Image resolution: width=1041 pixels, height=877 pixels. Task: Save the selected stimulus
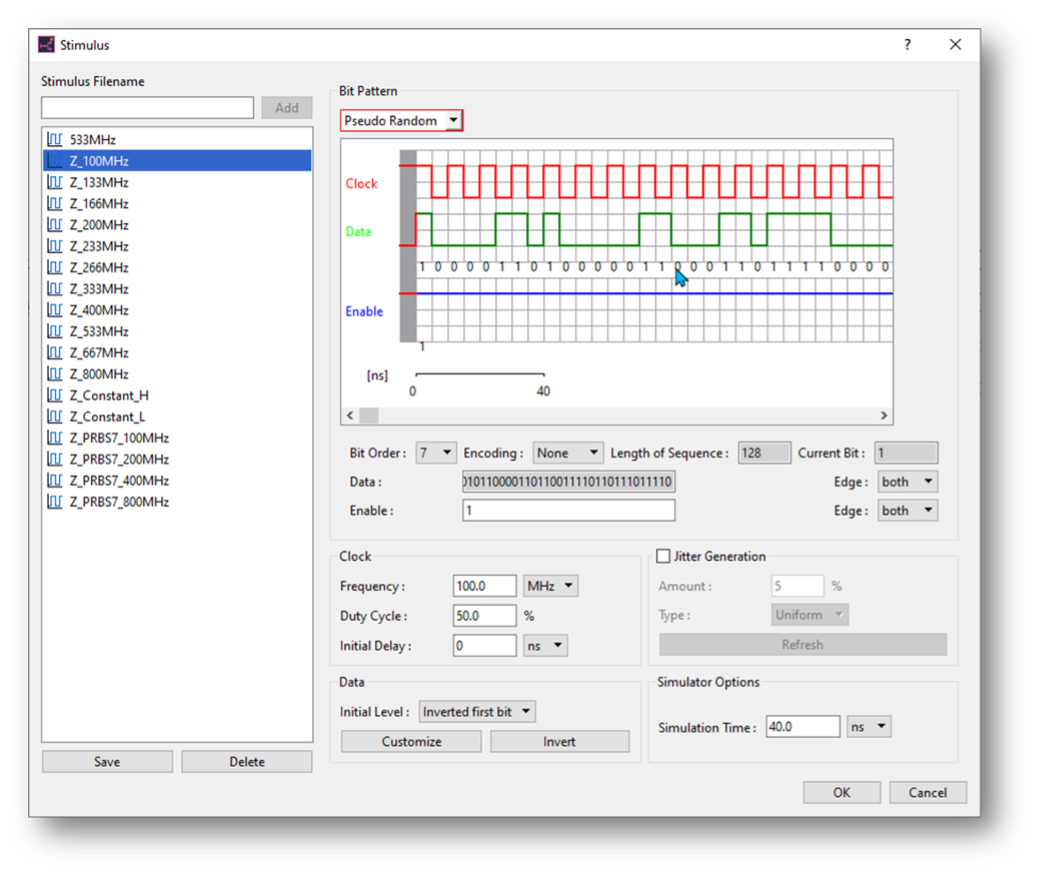pos(107,761)
